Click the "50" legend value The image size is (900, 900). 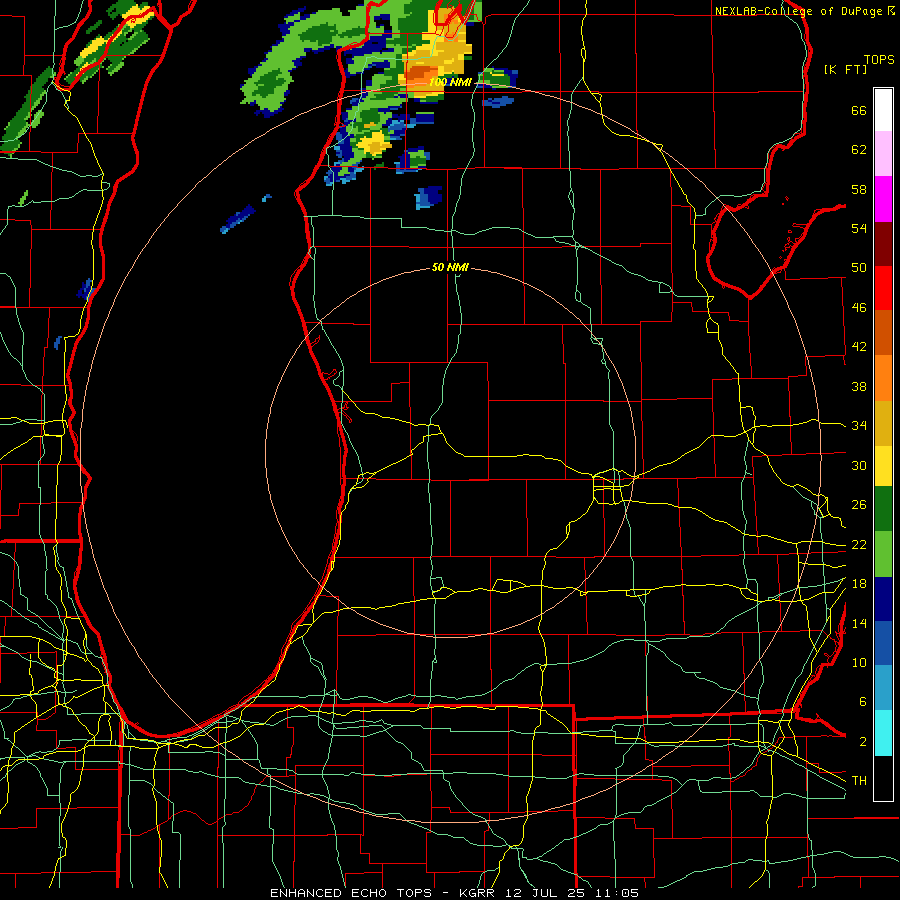[859, 268]
